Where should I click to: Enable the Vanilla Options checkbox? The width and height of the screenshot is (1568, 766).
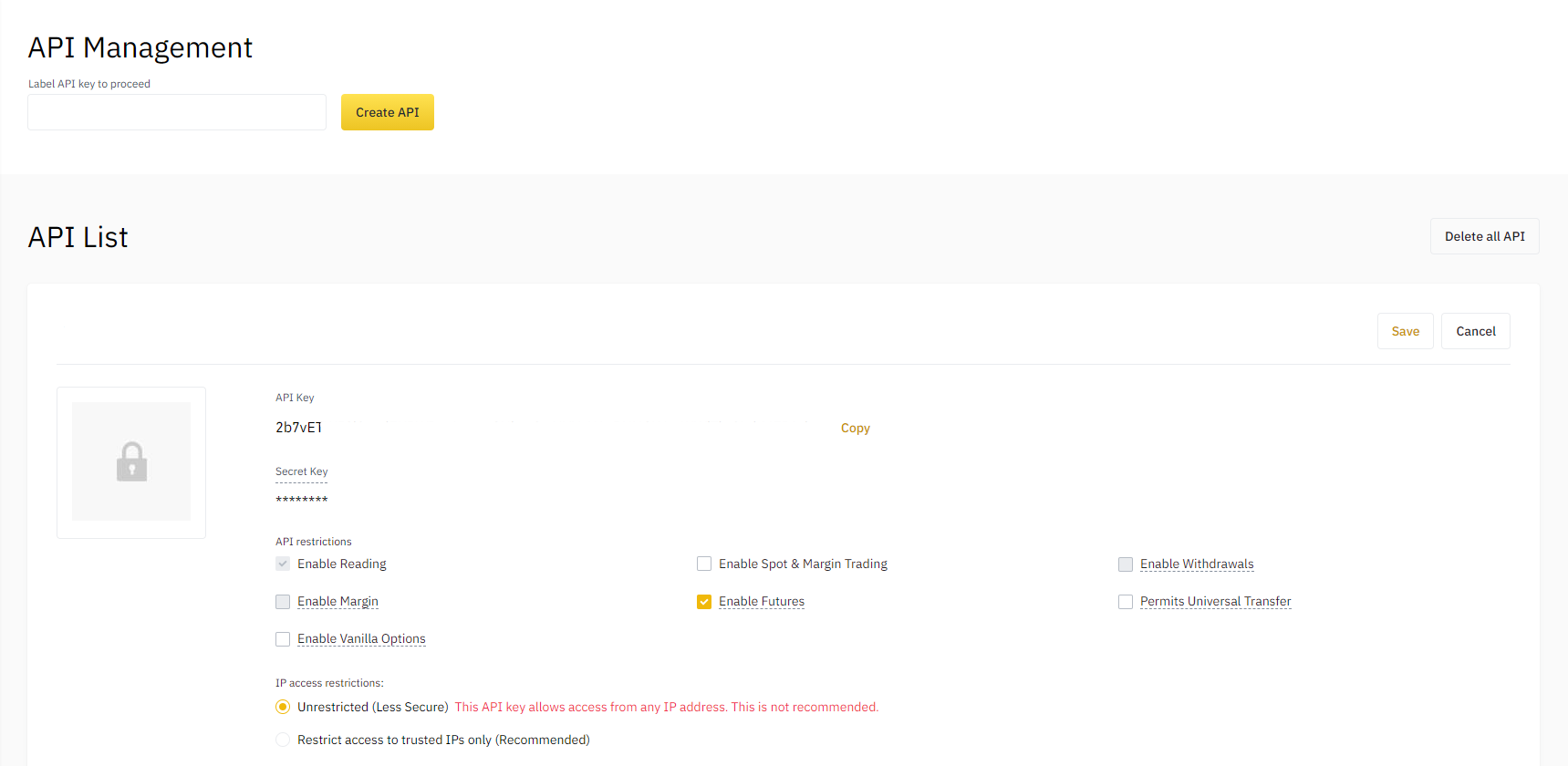[283, 639]
